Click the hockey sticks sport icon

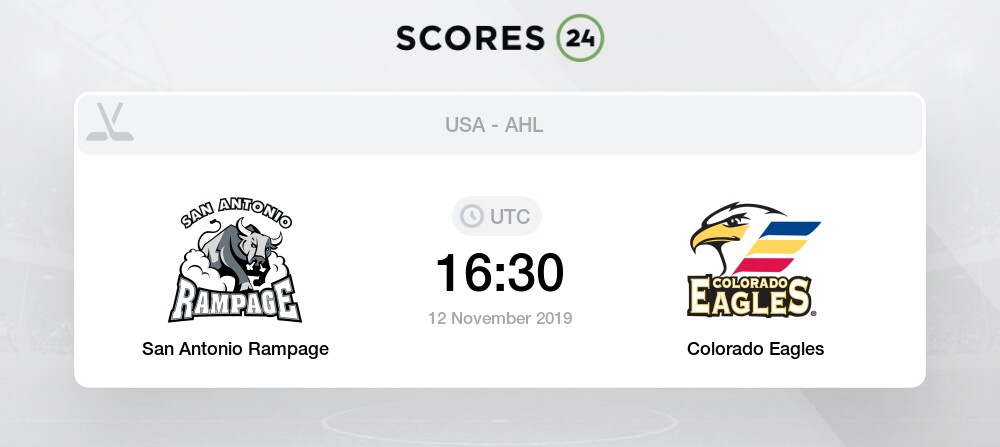(x=110, y=122)
